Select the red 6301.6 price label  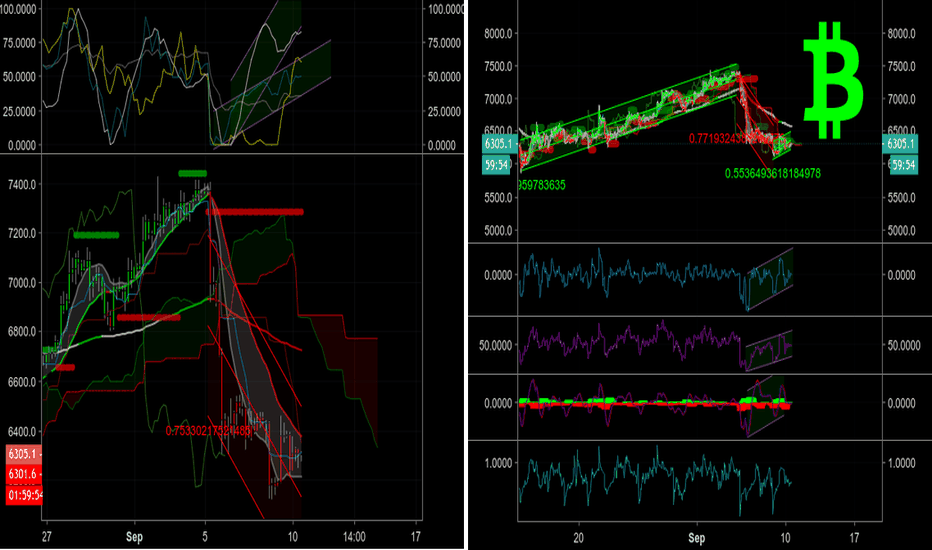click(x=23, y=474)
